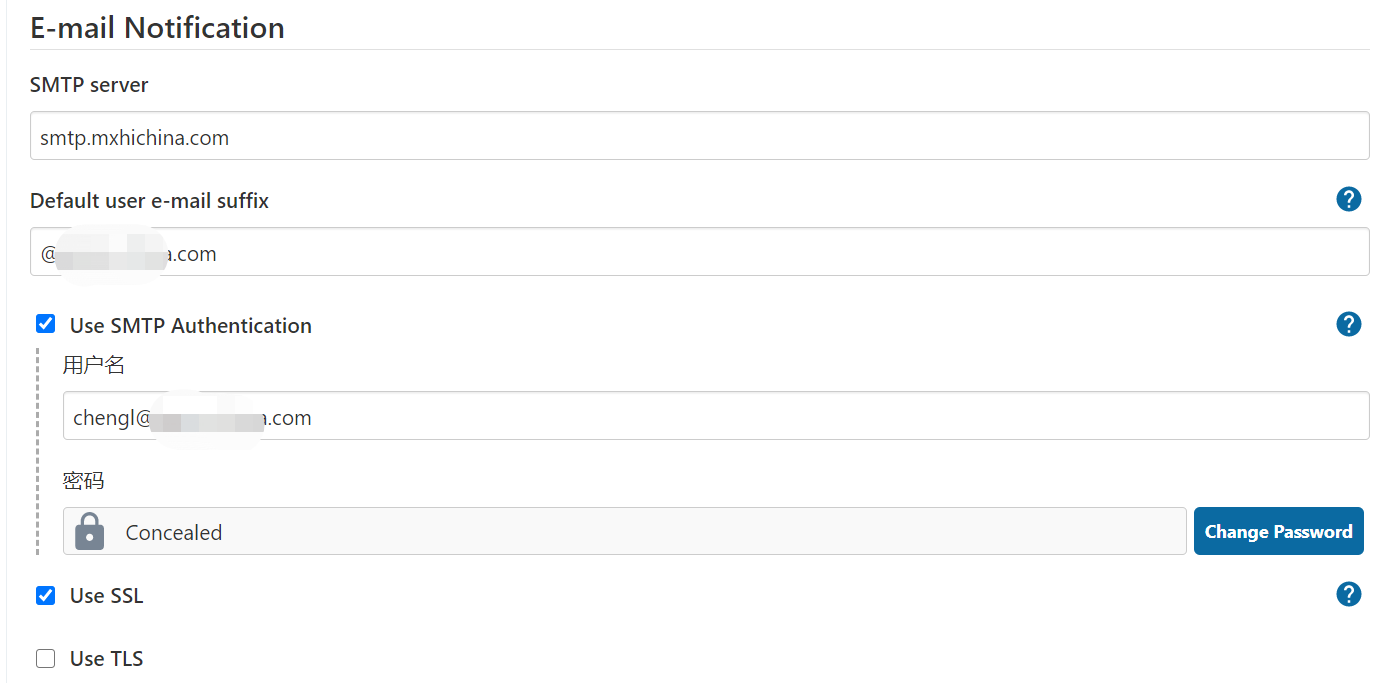This screenshot has height=683, width=1384.
Task: Open help for Default user e-mail suffix
Action: tap(1348, 199)
